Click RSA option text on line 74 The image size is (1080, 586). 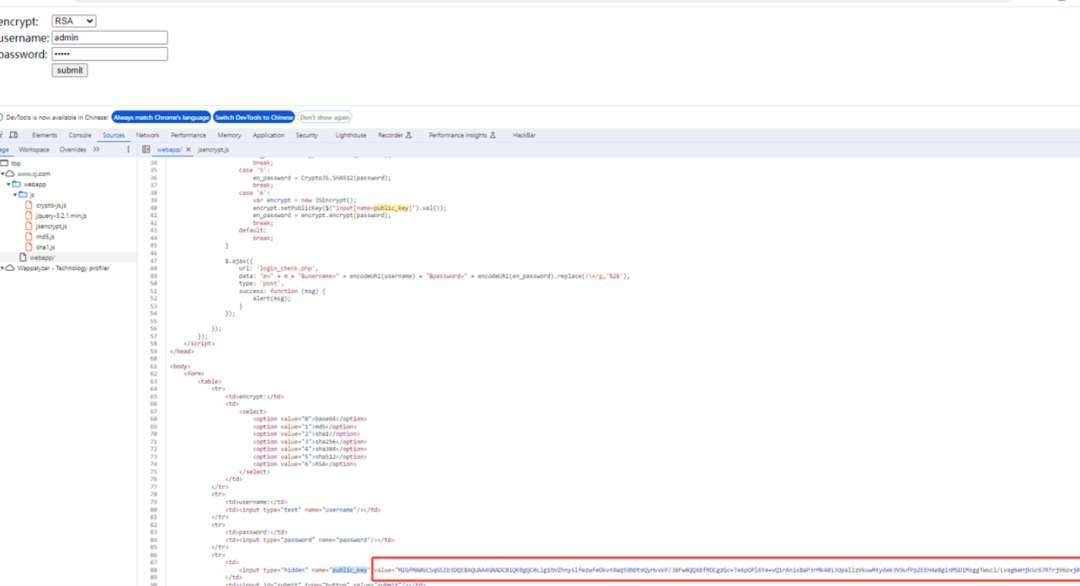(320, 464)
